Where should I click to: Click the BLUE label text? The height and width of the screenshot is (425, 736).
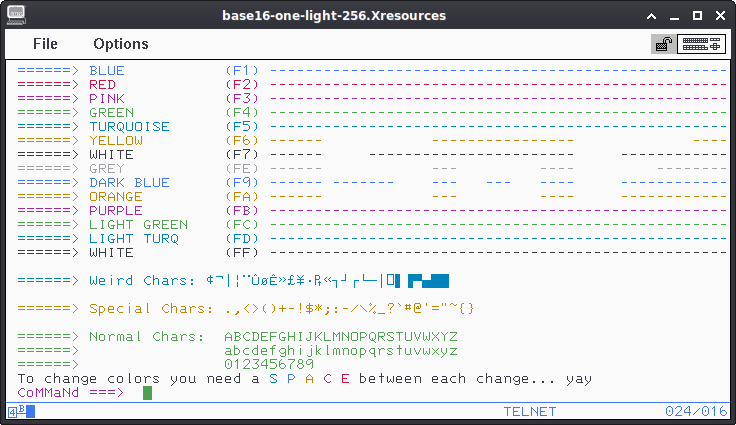point(107,70)
